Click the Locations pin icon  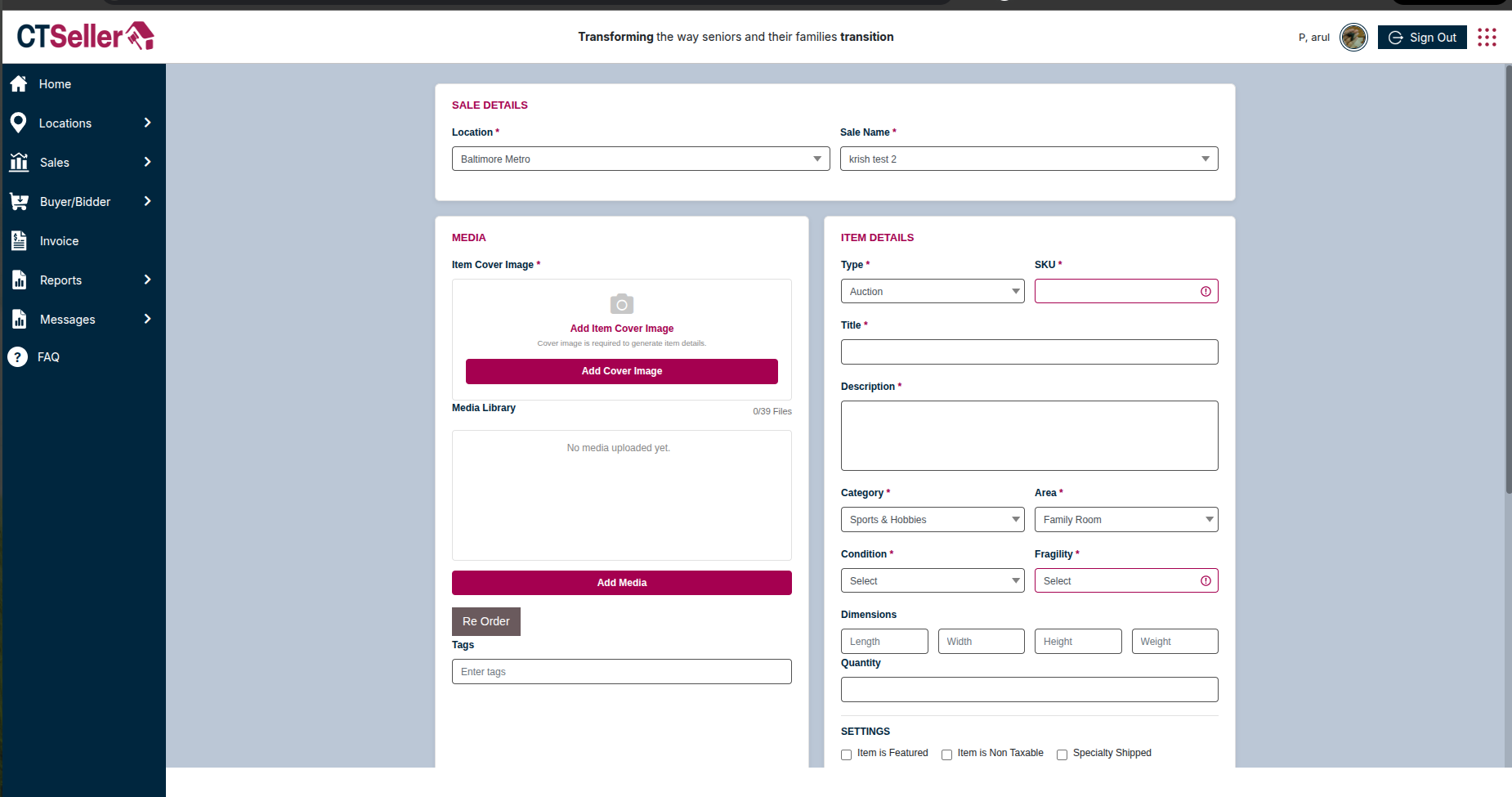pyautogui.click(x=19, y=123)
